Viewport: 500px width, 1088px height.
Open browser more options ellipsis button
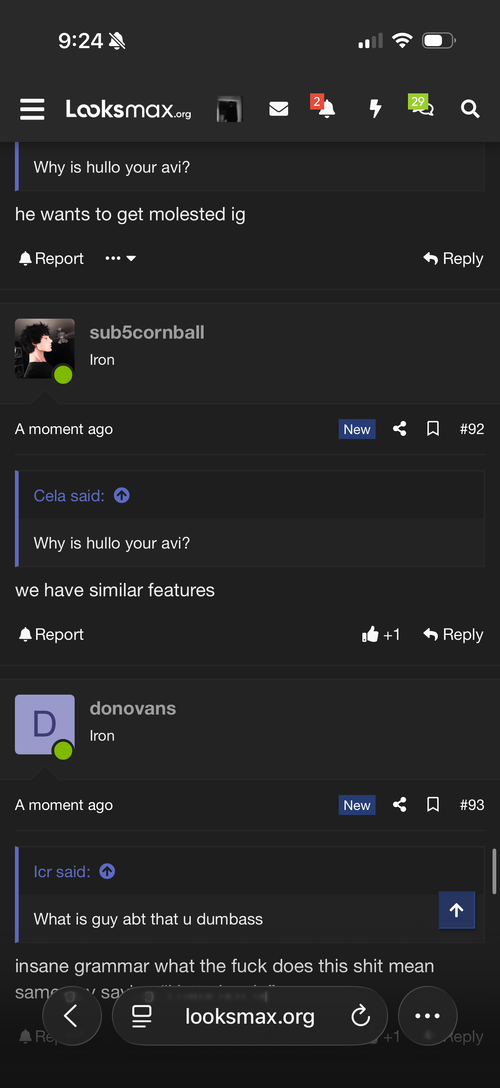[427, 1016]
